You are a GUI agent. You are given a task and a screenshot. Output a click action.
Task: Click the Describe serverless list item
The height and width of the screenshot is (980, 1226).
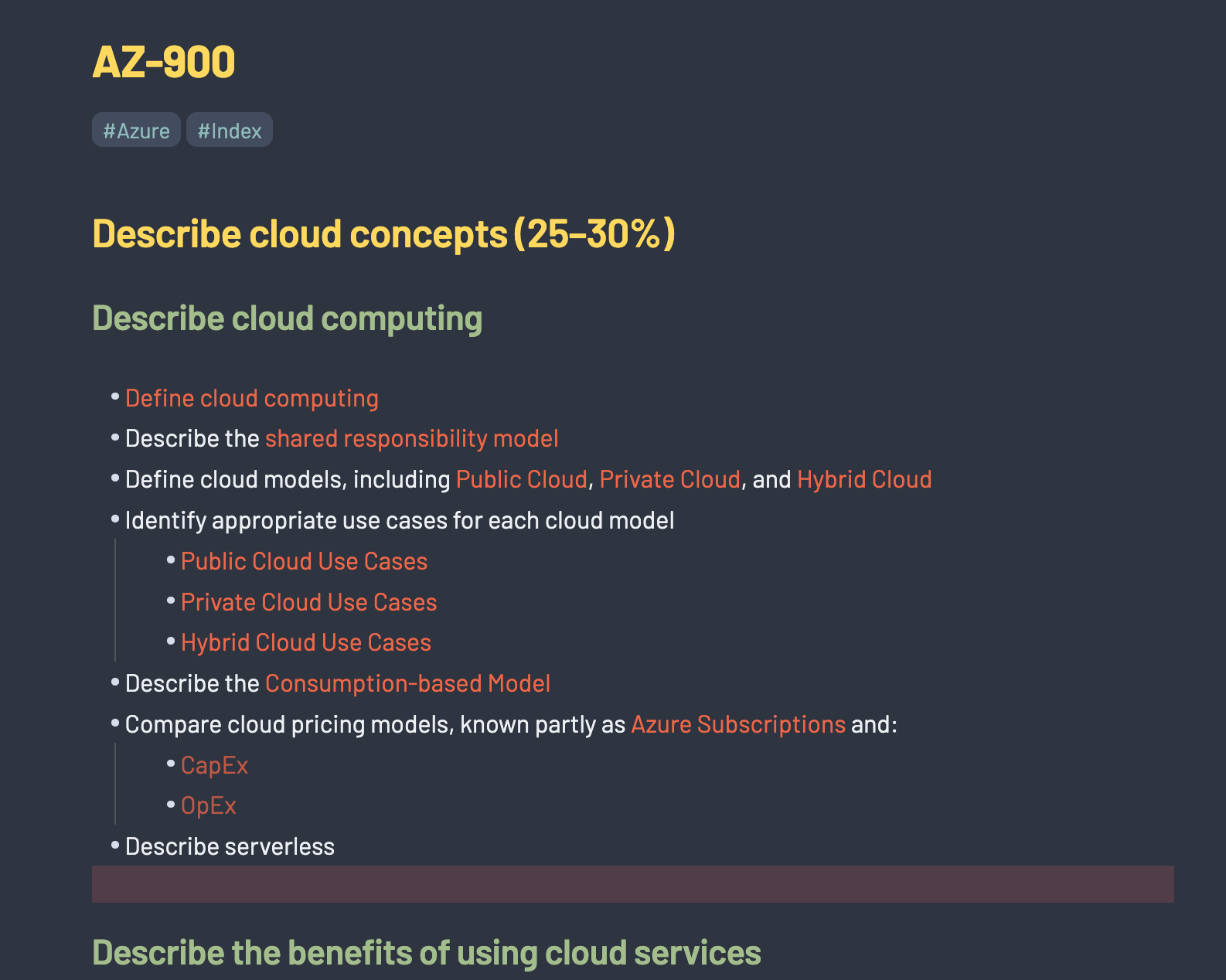point(230,846)
